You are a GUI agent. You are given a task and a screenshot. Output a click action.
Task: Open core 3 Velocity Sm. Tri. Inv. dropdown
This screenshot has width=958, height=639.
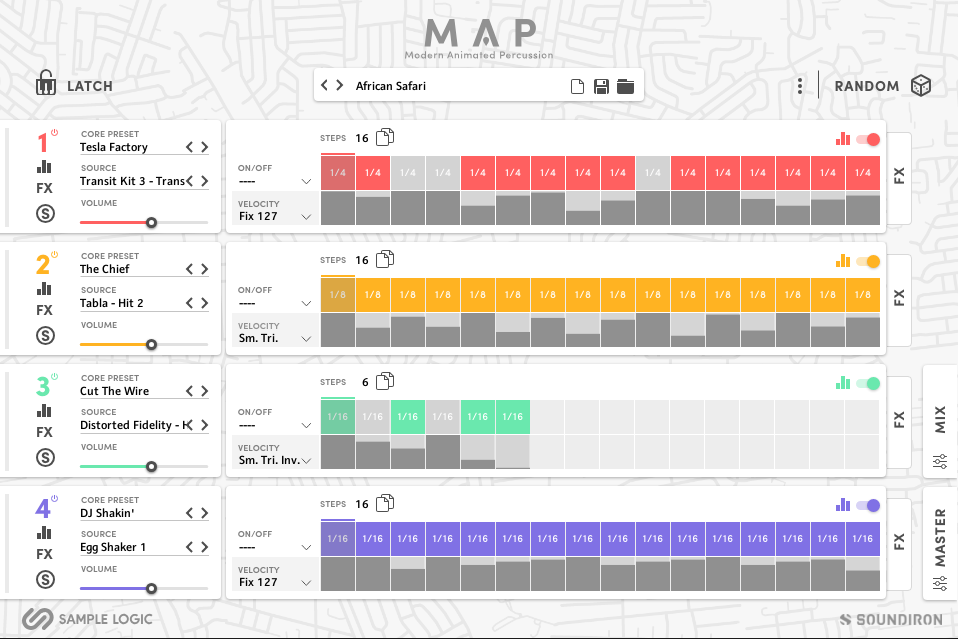pyautogui.click(x=275, y=461)
